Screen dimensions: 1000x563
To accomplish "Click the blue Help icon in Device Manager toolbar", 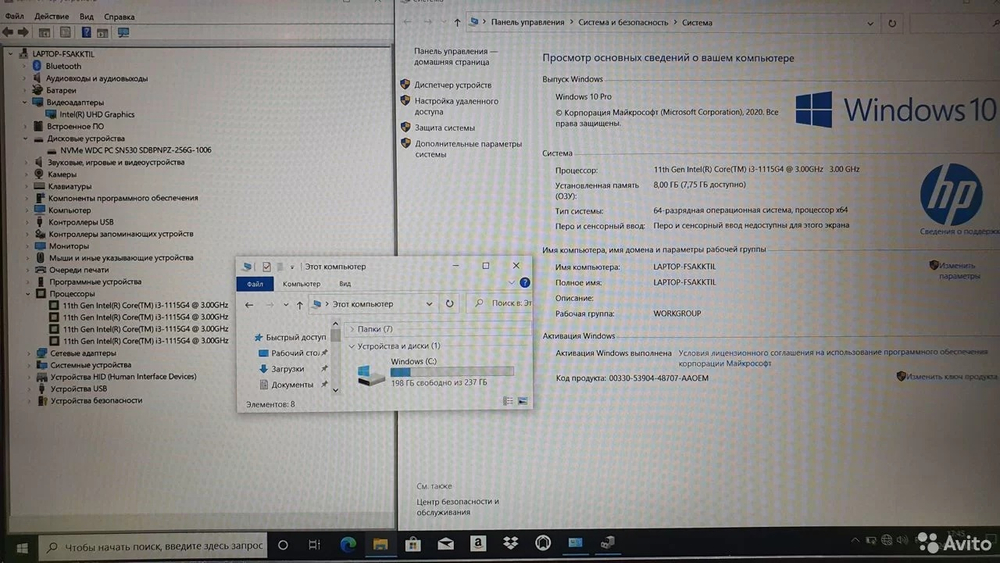I will pyautogui.click(x=86, y=32).
